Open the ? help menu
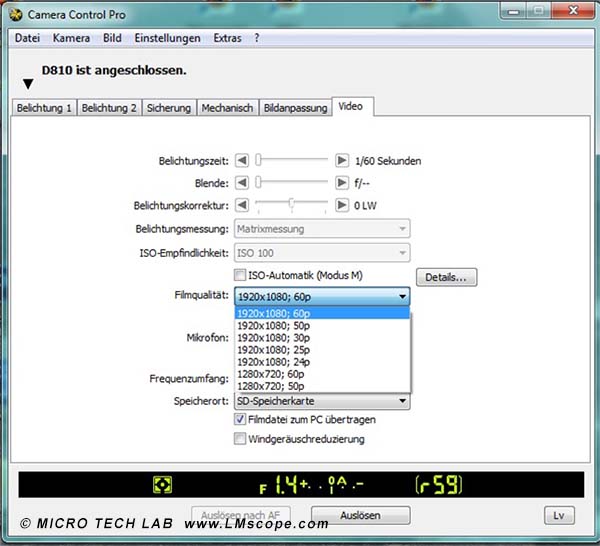Image resolution: width=600 pixels, height=546 pixels. tap(257, 38)
